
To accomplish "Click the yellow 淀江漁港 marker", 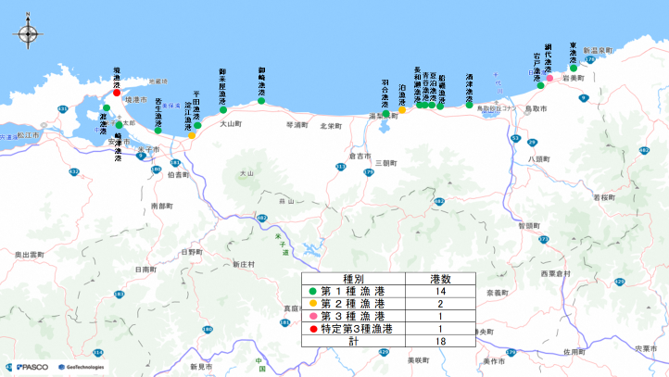I will (x=192, y=135).
